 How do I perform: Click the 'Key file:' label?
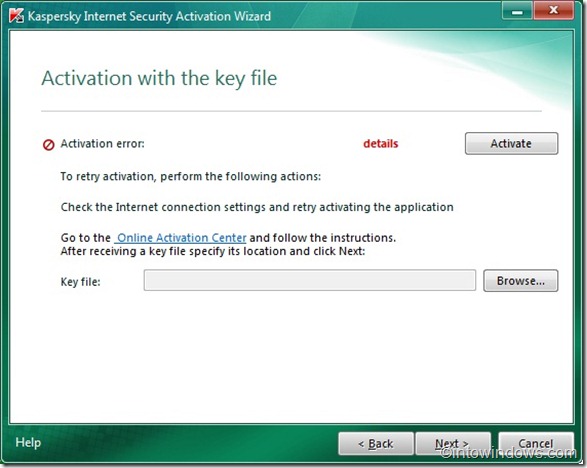click(80, 282)
